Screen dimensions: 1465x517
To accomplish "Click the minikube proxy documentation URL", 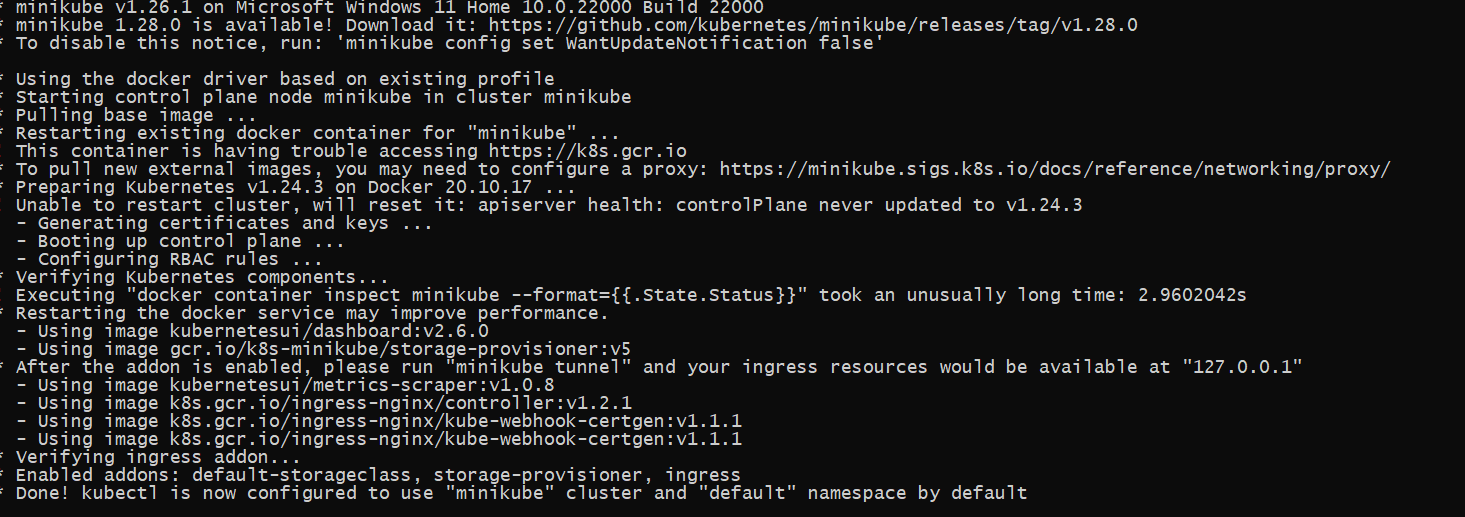I will pyautogui.click(x=1055, y=169).
